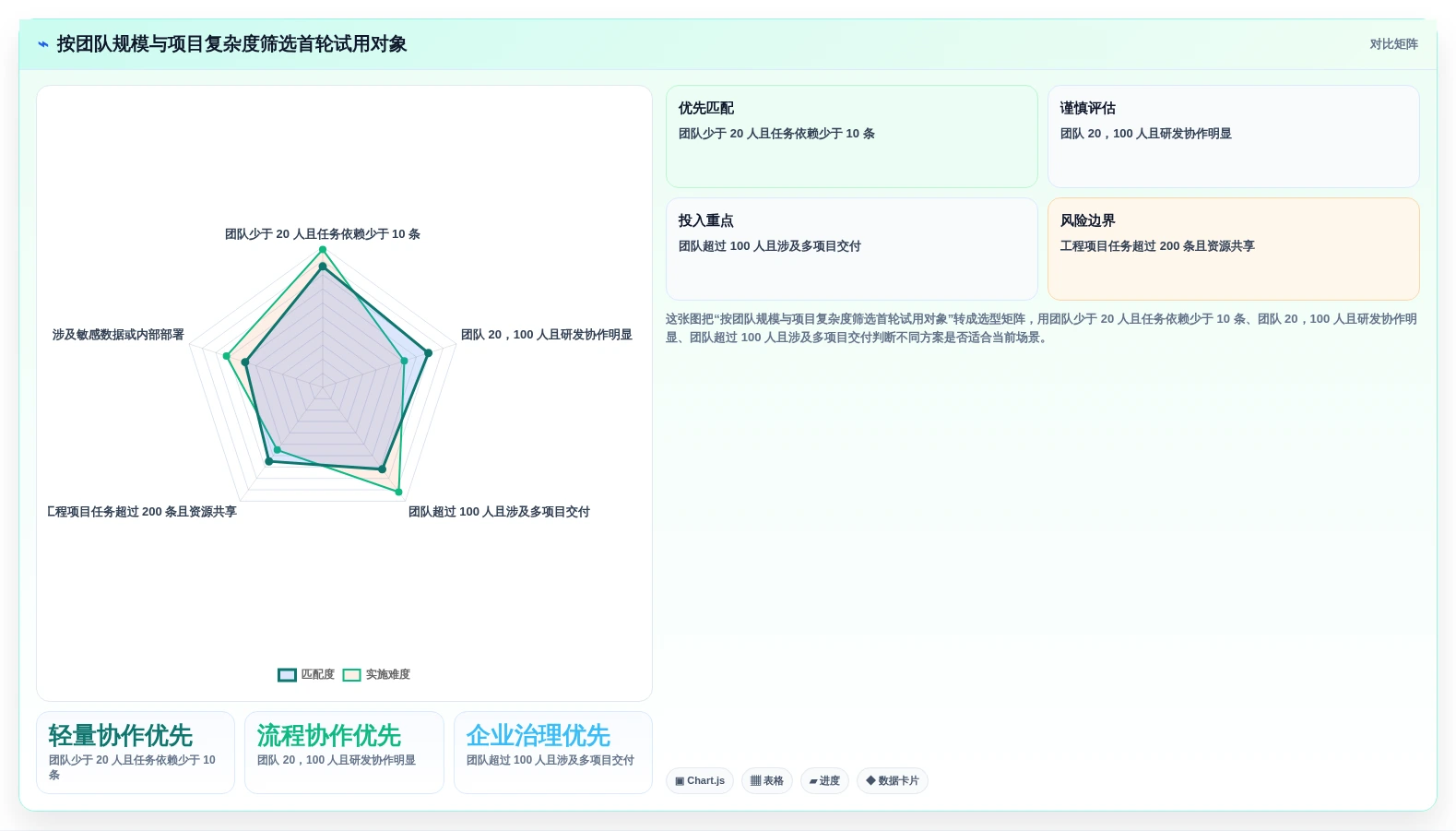Click the Chart.js chip icon
This screenshot has width=1456, height=831.
click(x=680, y=781)
